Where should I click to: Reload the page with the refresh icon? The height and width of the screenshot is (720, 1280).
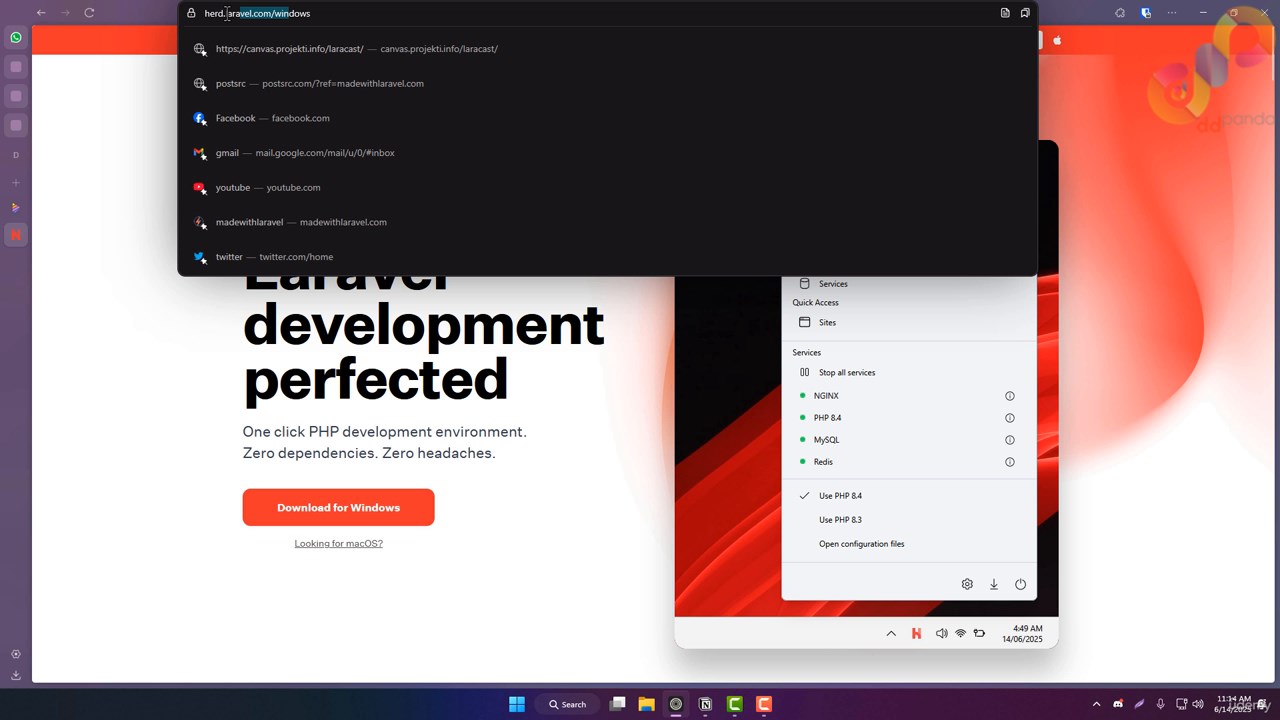(x=89, y=13)
